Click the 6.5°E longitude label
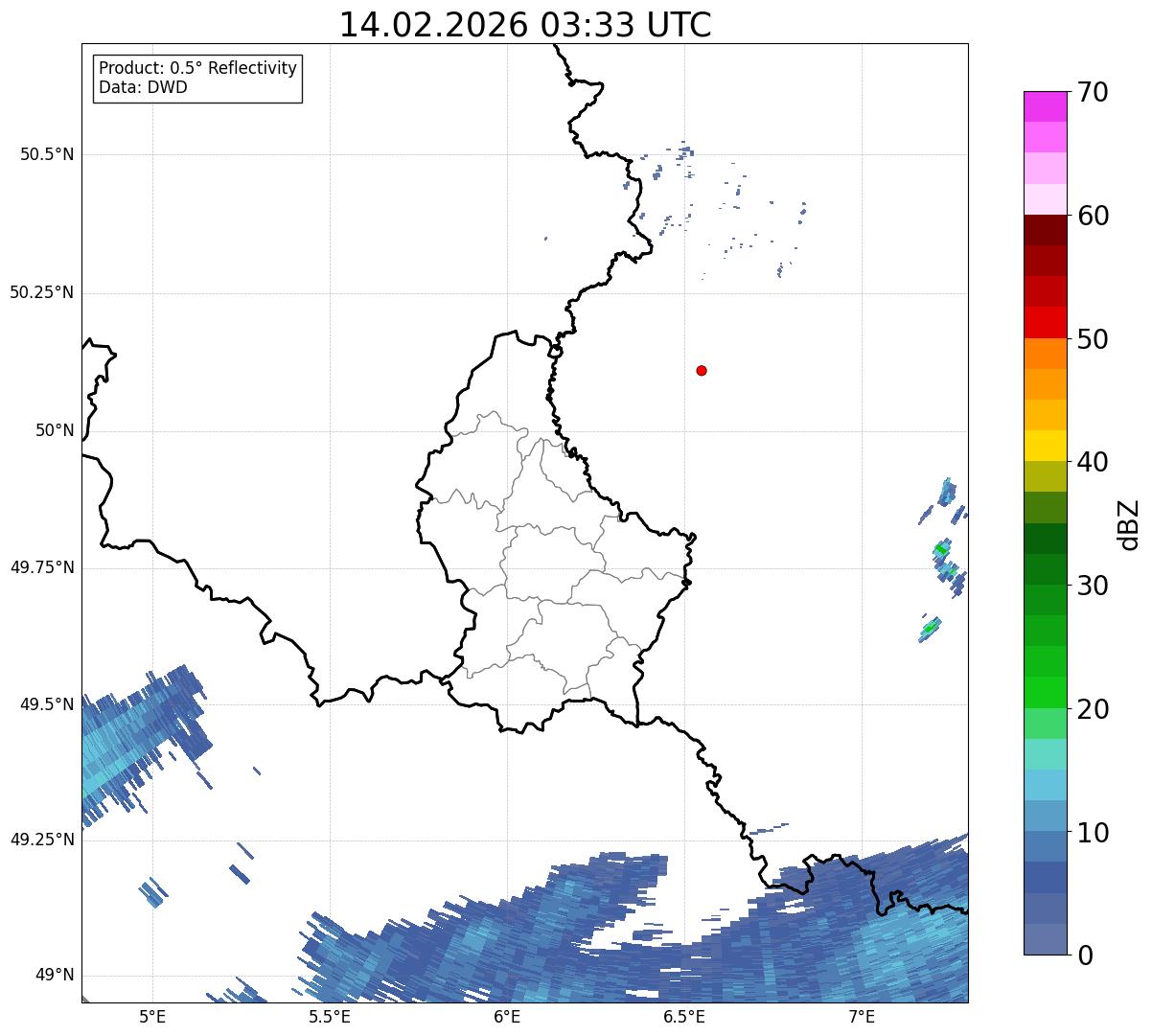The image size is (1152, 1036). (685, 1016)
